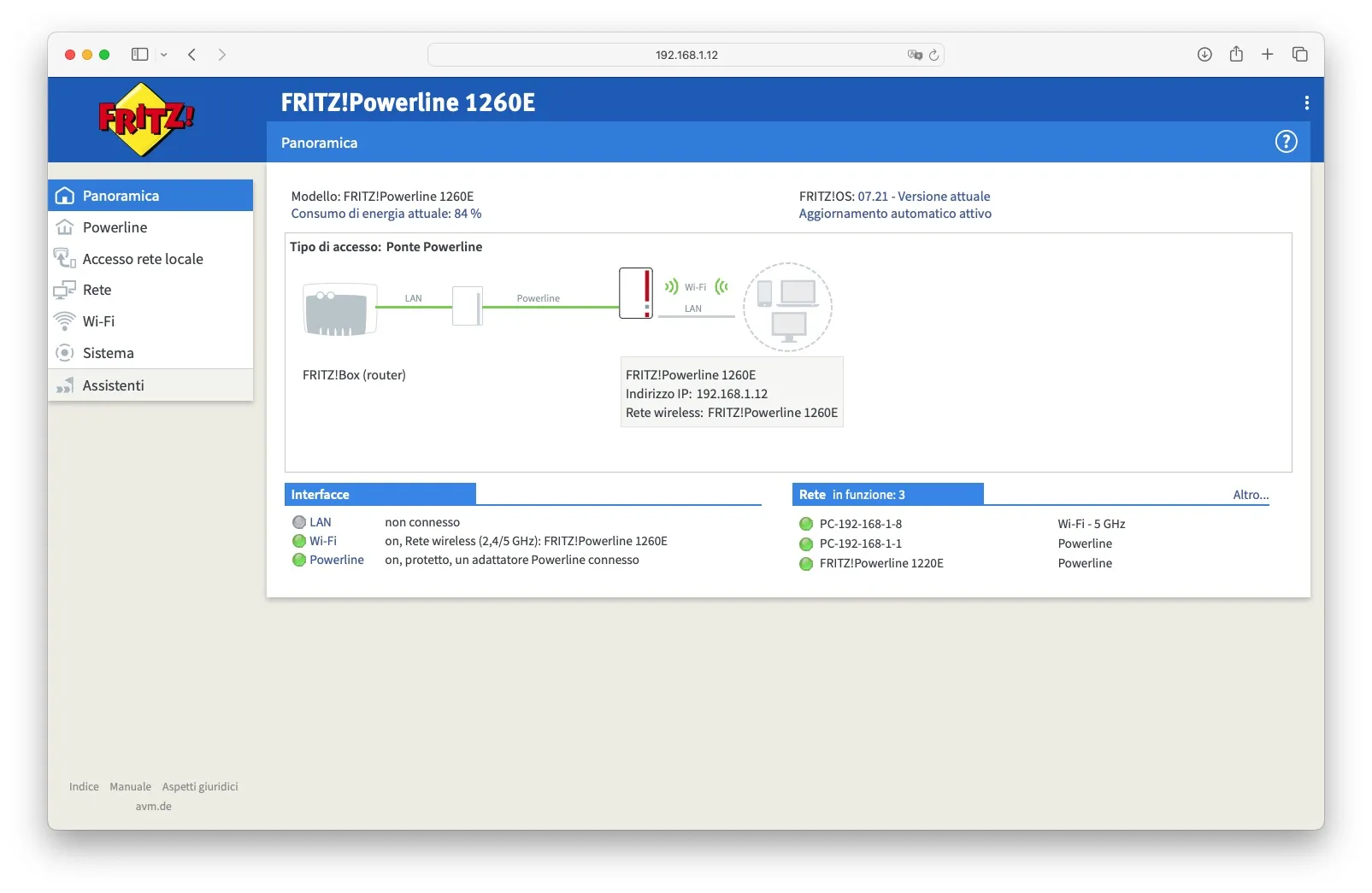Expand the network list via Altro...
Image resolution: width=1372 pixels, height=893 pixels.
click(1250, 494)
